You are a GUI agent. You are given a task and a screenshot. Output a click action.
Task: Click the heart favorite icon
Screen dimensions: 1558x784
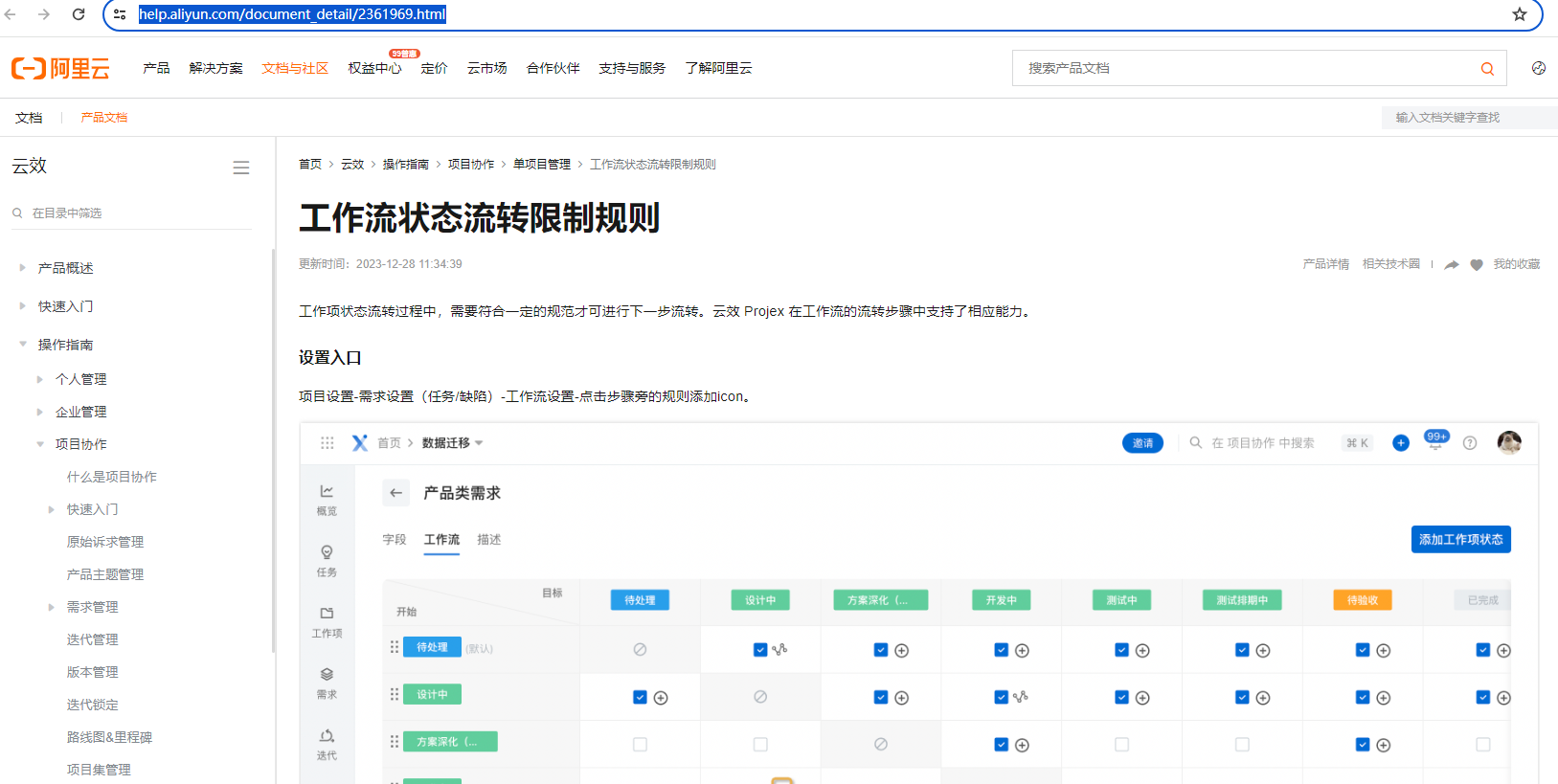pos(1477,264)
